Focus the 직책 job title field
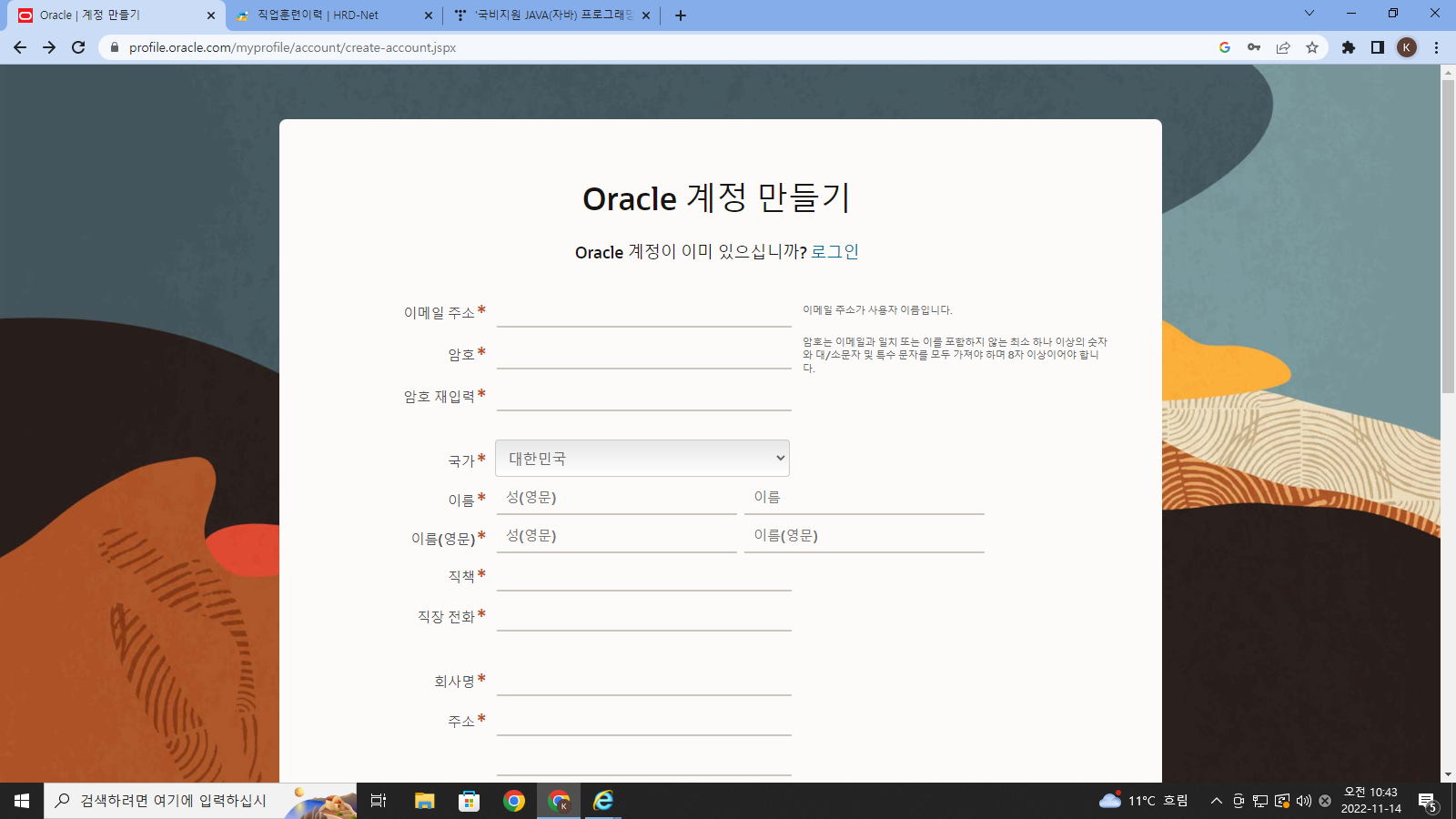 pyautogui.click(x=644, y=576)
